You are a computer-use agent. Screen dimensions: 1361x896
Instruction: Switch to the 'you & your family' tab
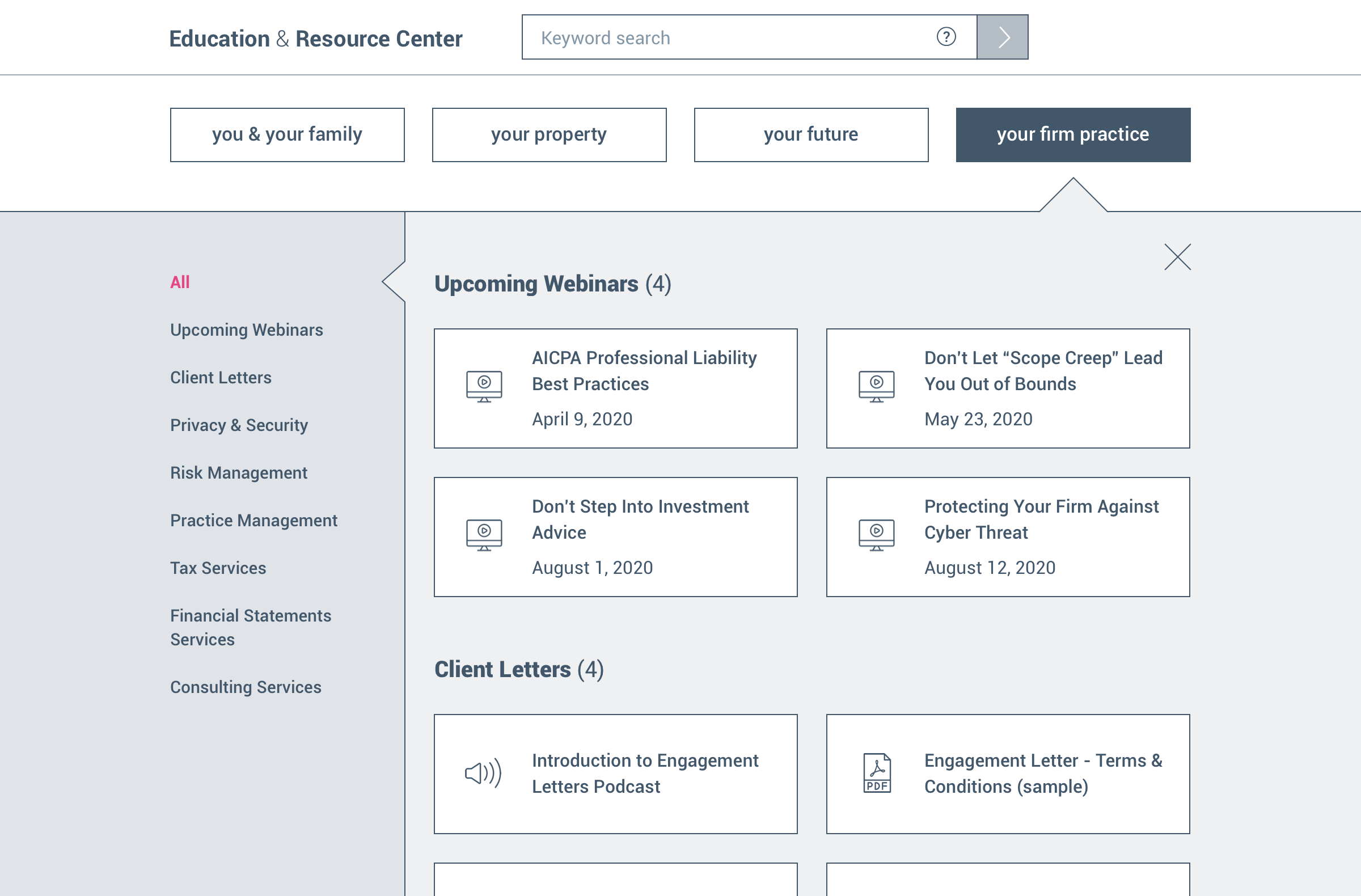click(x=287, y=135)
